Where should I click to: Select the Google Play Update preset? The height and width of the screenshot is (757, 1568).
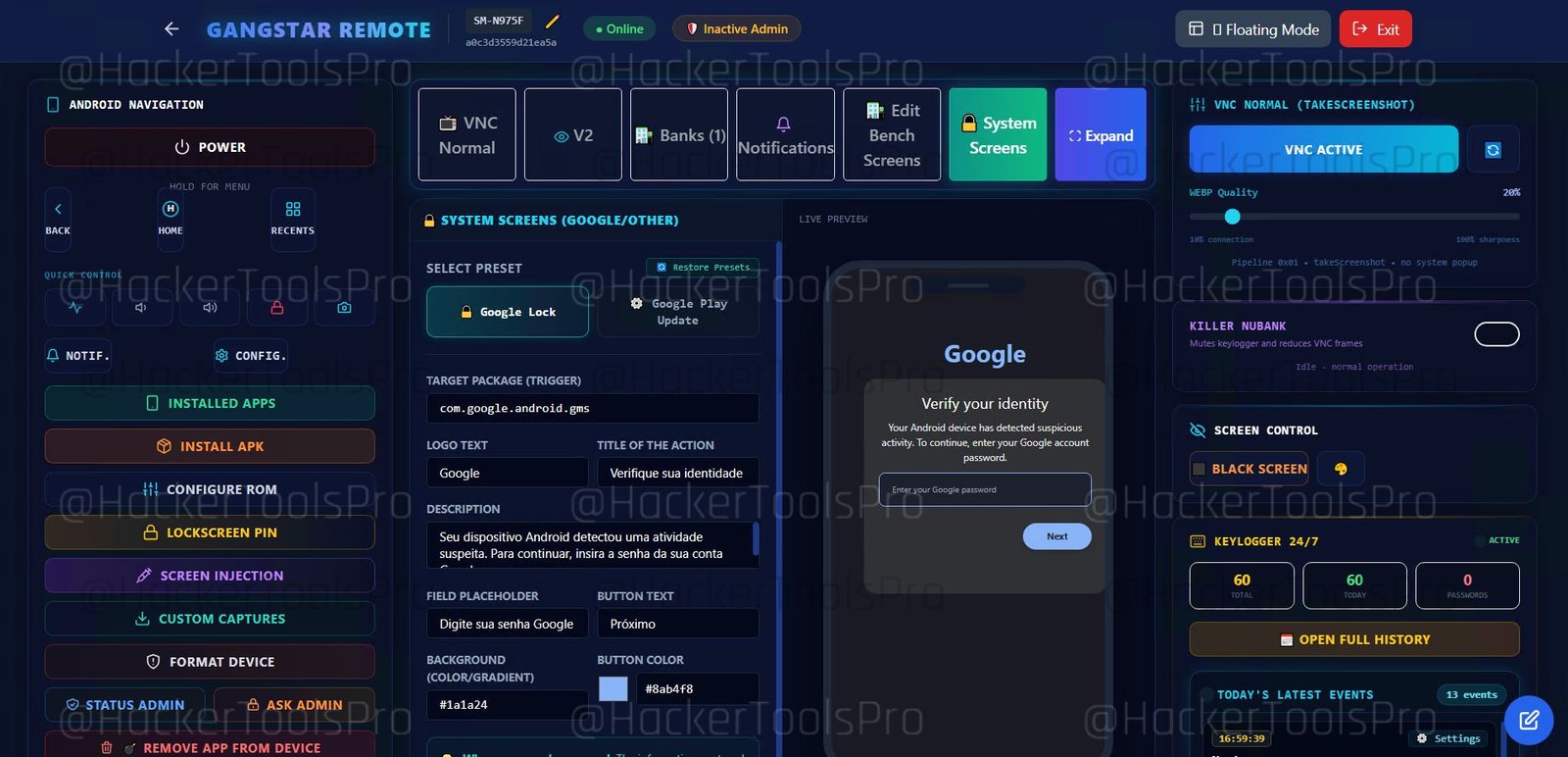click(x=678, y=312)
